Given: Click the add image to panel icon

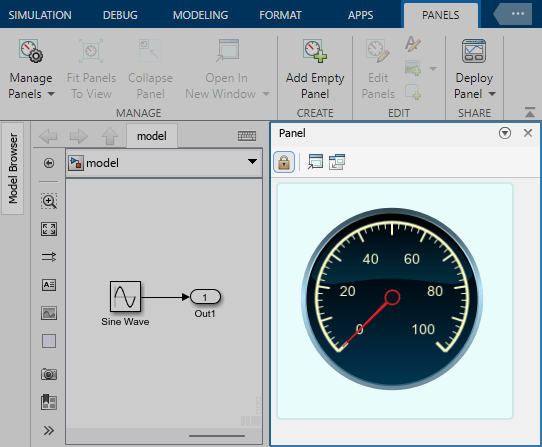Looking at the screenshot, I should (413, 68).
